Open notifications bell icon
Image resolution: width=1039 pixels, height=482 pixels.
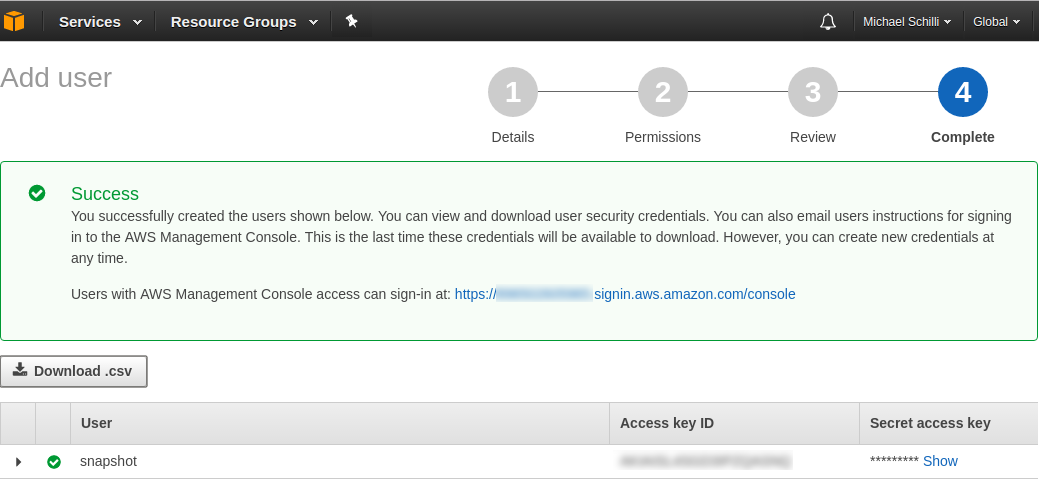828,22
